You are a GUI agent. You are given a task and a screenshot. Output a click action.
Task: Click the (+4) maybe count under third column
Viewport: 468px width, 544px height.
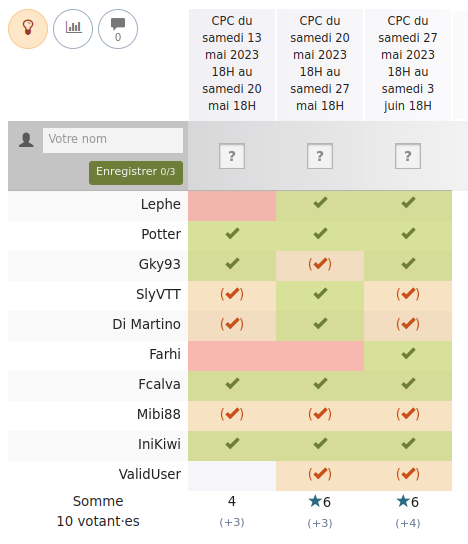point(408,523)
